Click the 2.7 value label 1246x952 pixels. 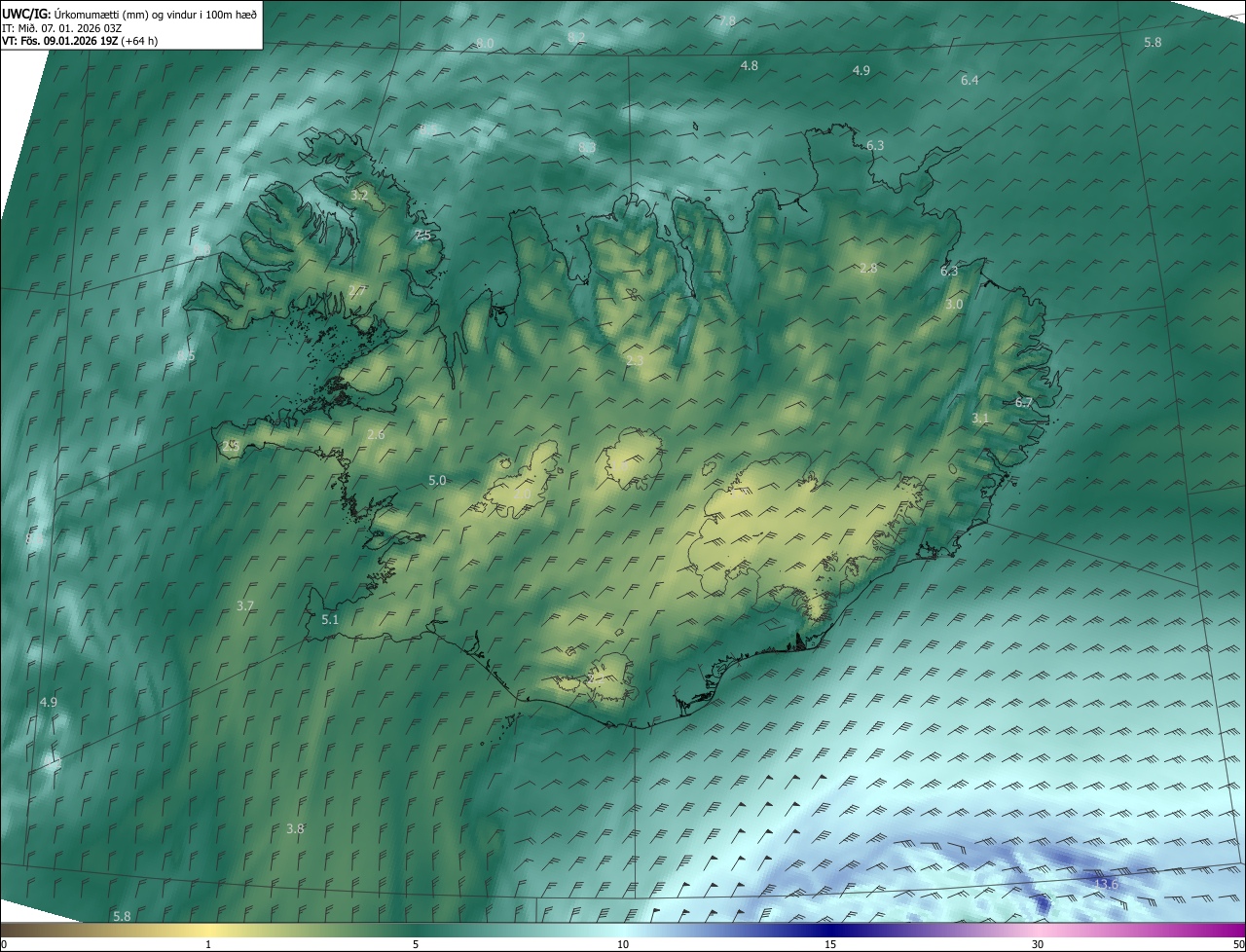click(357, 290)
